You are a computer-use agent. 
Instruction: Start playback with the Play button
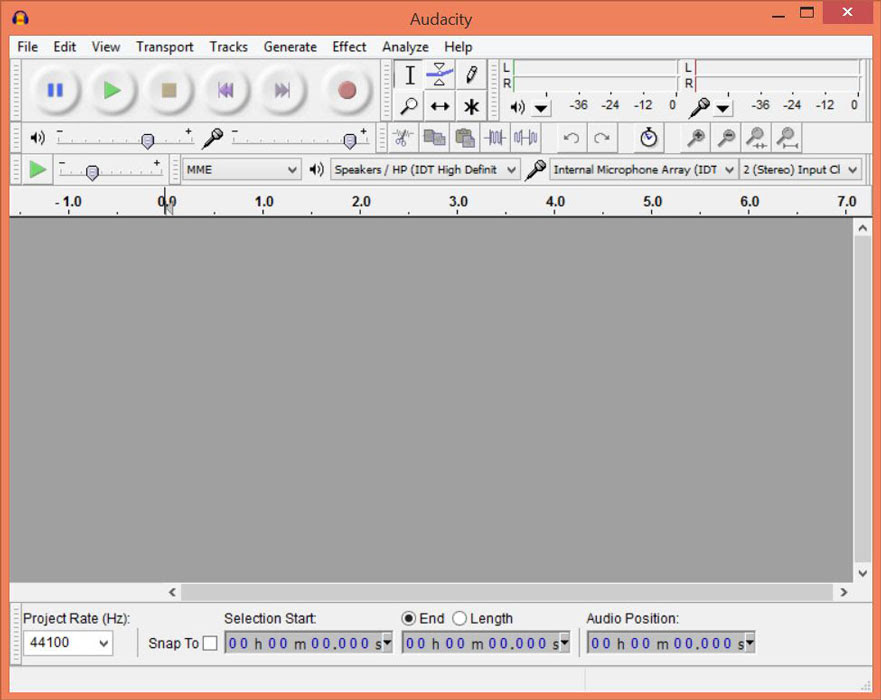pyautogui.click(x=112, y=90)
